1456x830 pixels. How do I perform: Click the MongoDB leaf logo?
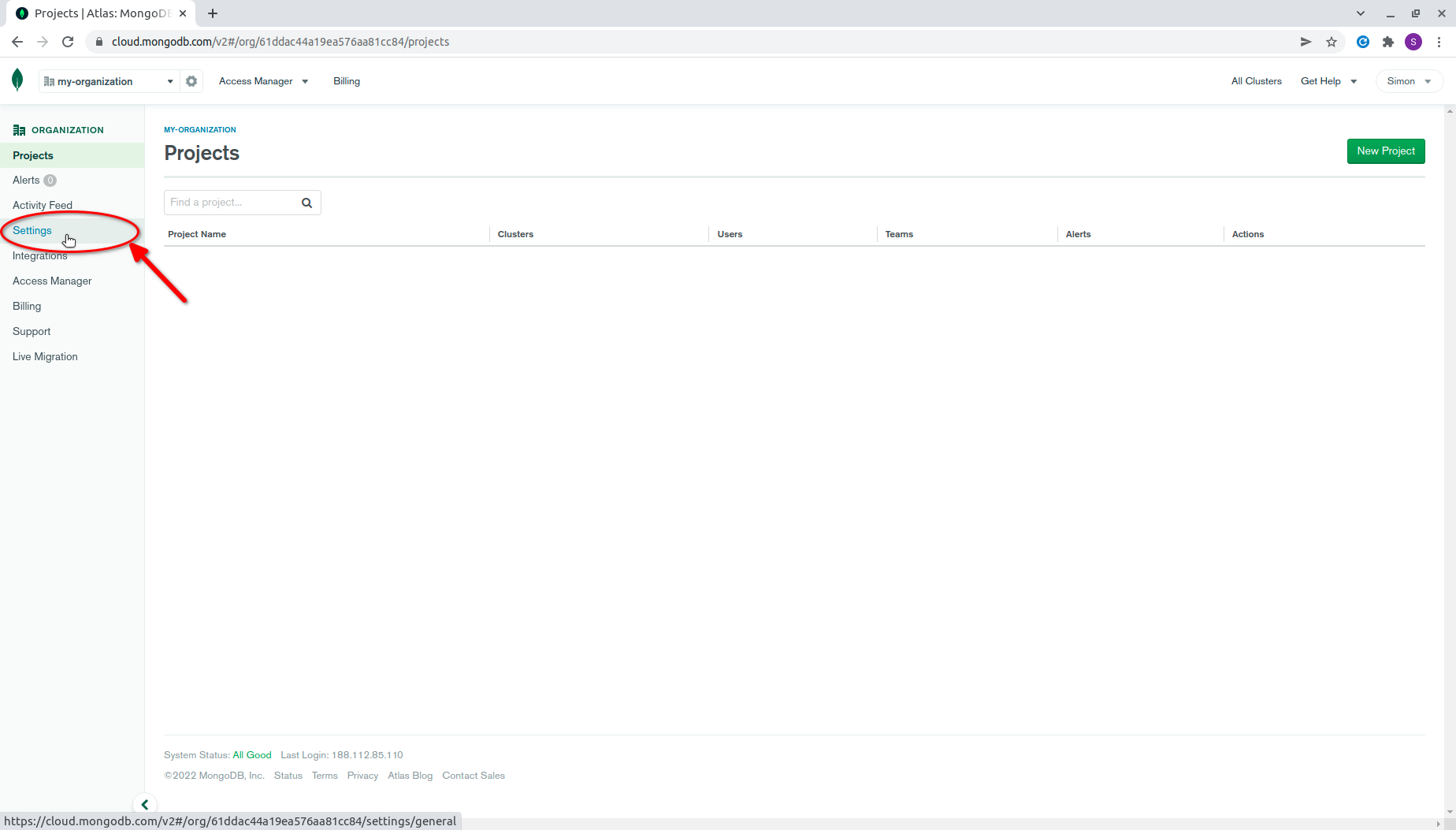tap(17, 80)
